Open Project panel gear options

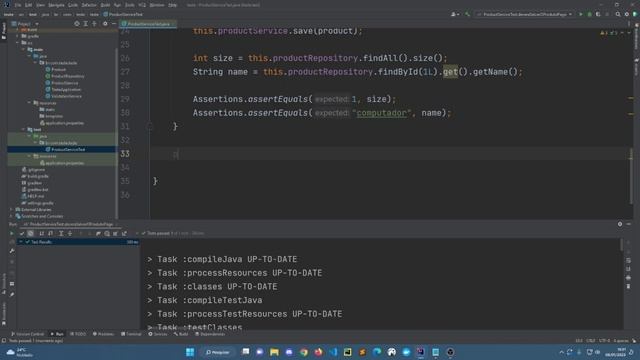[105, 24]
